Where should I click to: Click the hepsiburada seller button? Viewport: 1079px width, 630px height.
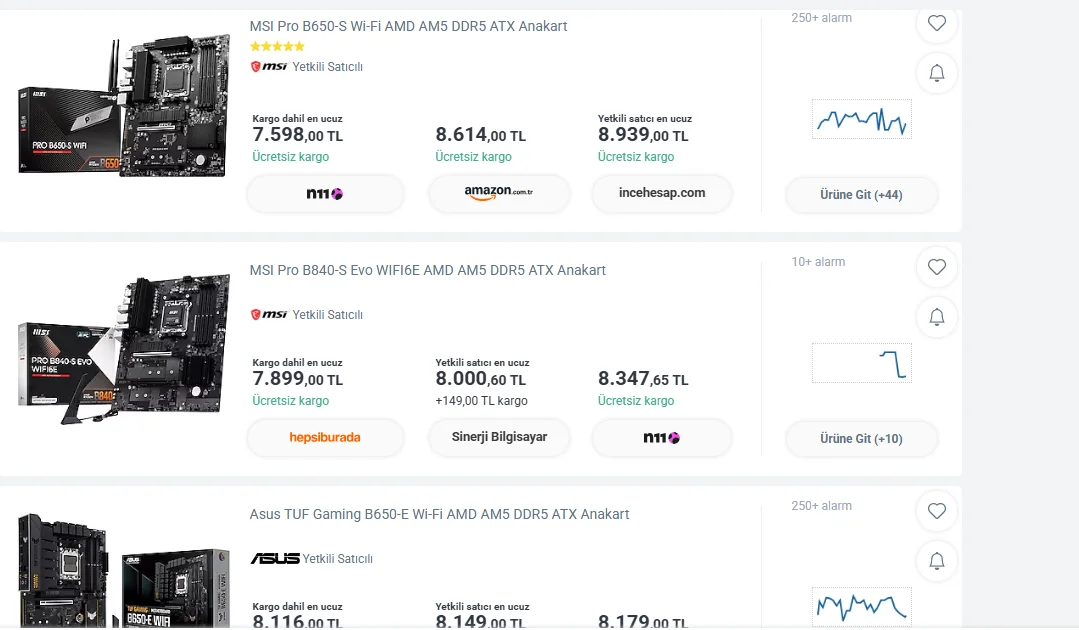click(325, 437)
